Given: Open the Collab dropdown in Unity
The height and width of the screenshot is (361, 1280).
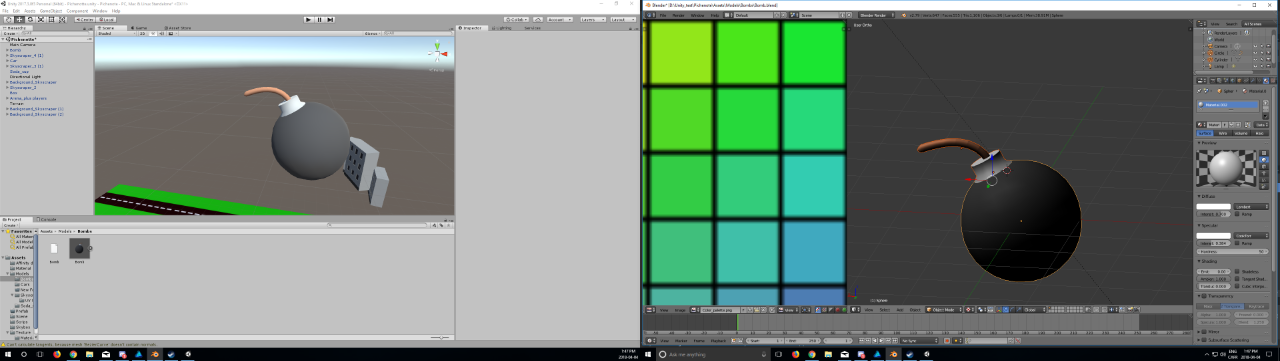Looking at the screenshot, I should pyautogui.click(x=516, y=19).
